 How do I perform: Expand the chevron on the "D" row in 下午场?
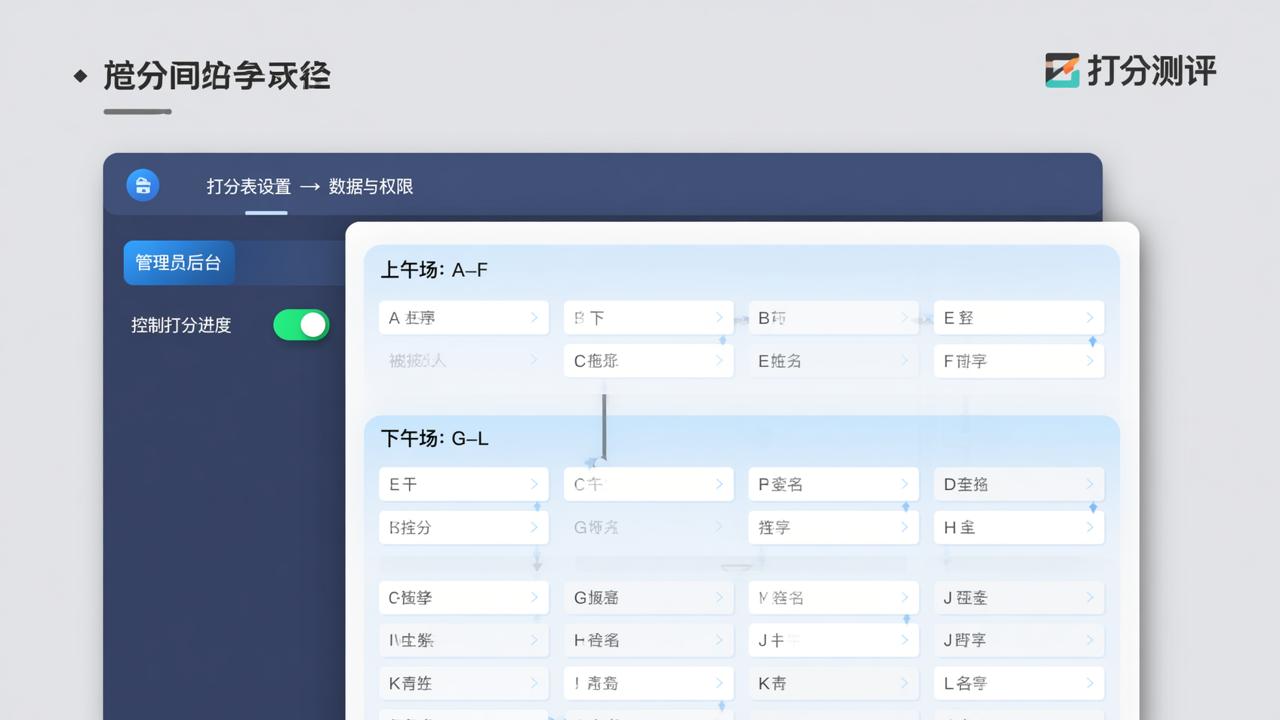coord(1090,484)
